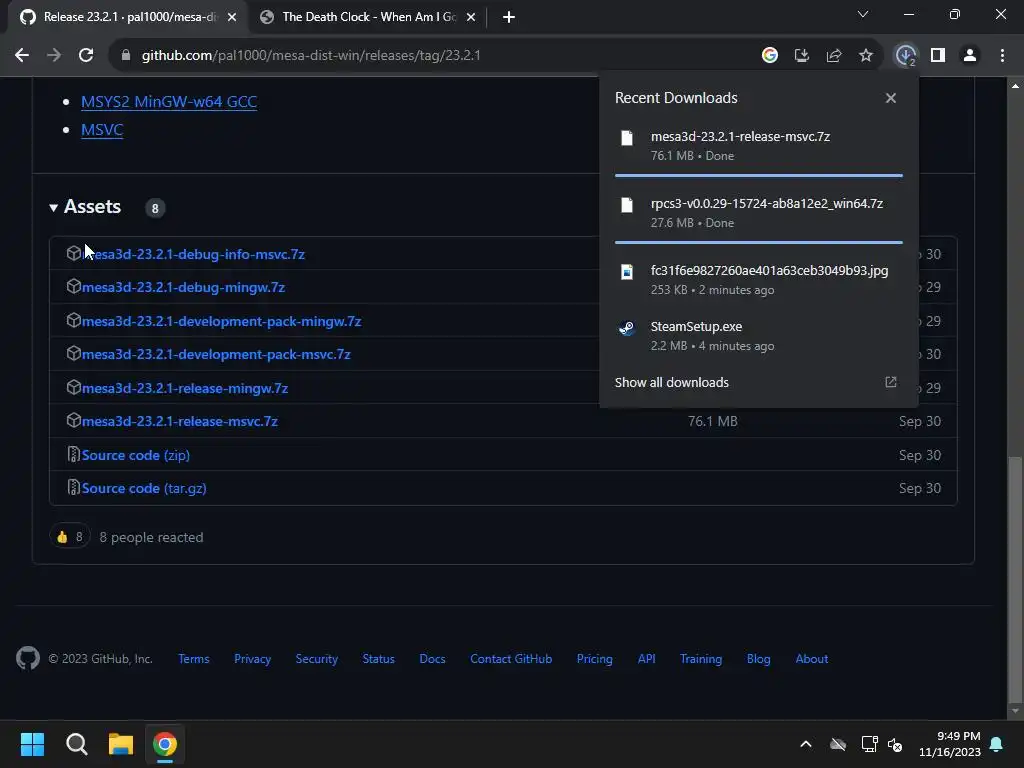
Task: Download mesa3d-23.2.1-development-pack-mingw.7z
Action: (221, 321)
